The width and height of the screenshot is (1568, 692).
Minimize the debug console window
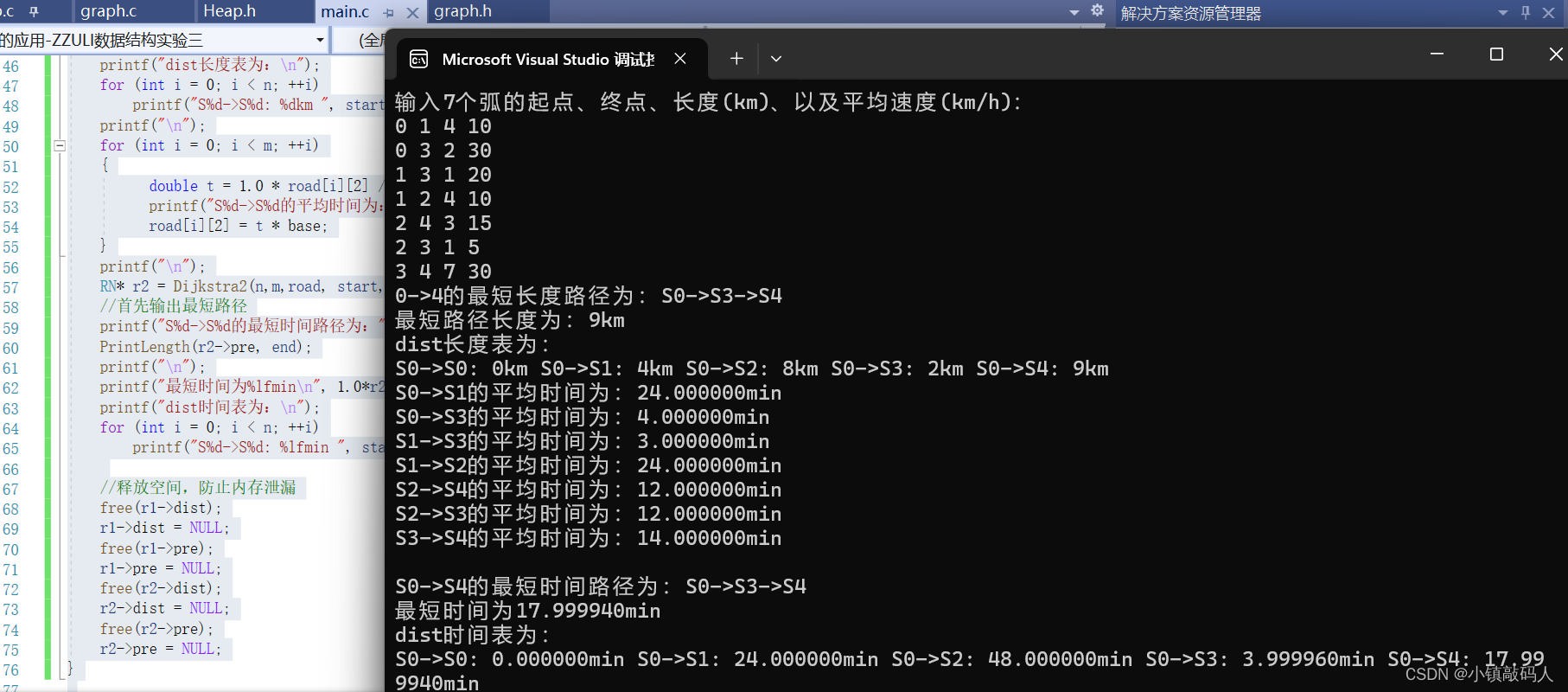pyautogui.click(x=1437, y=54)
